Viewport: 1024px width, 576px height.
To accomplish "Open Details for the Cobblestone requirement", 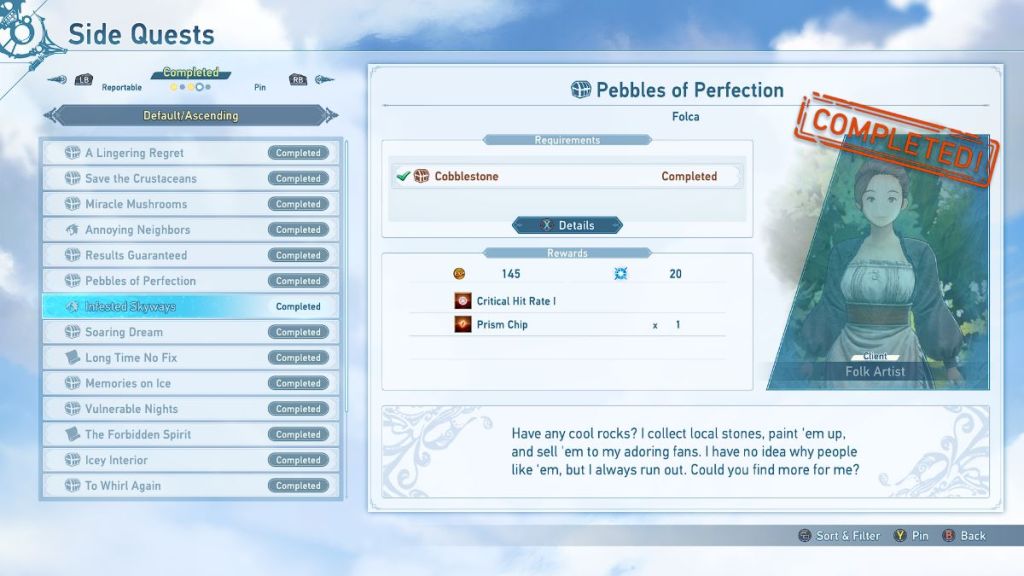I will point(567,226).
